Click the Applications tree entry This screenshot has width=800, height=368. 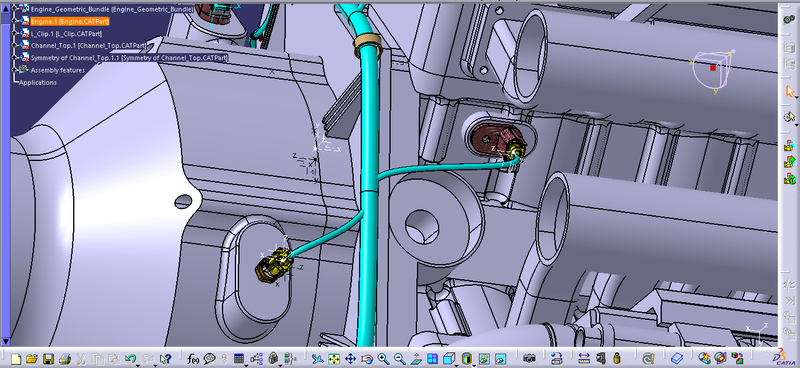pyautogui.click(x=38, y=82)
